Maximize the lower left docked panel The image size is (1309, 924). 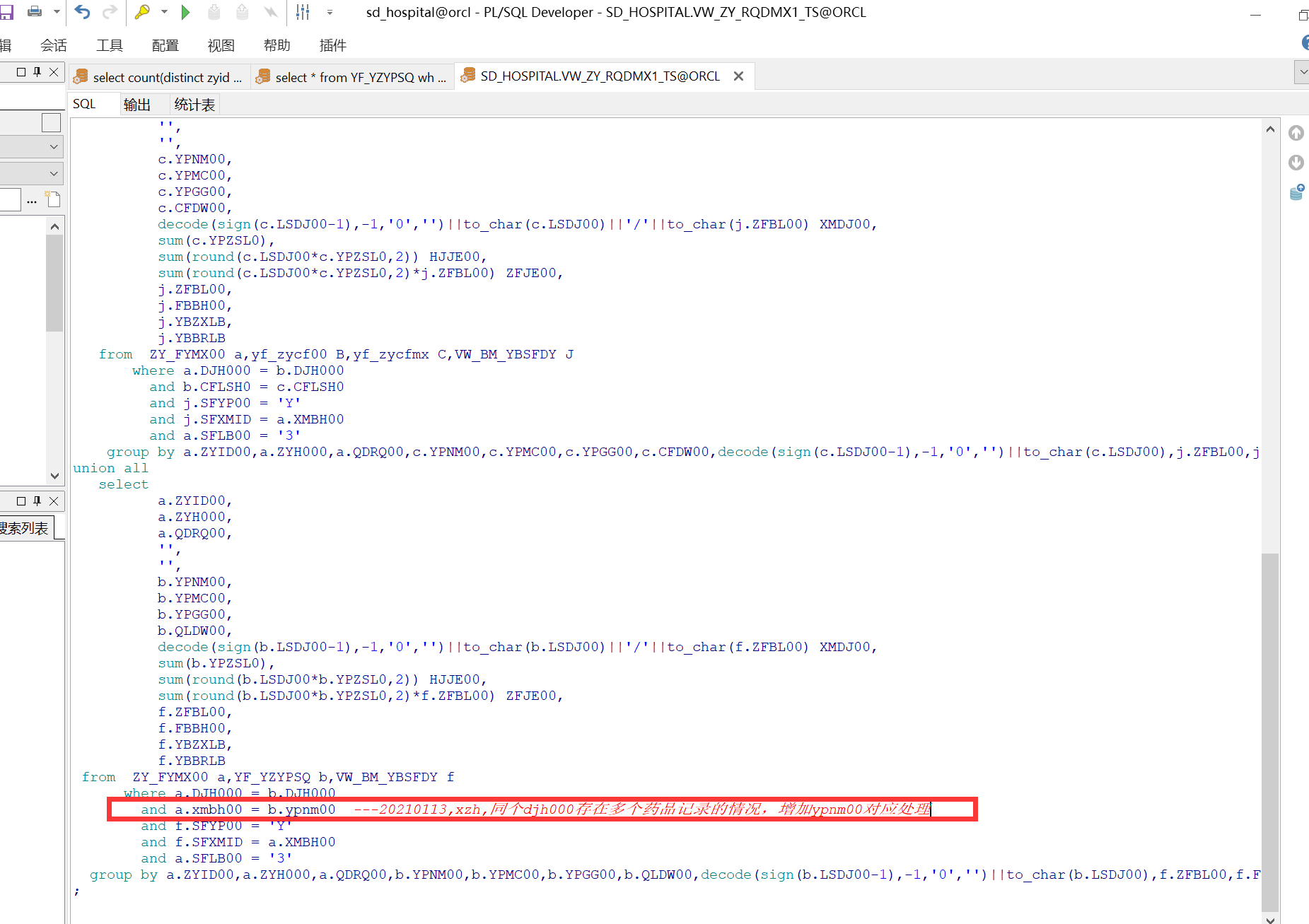[x=21, y=501]
